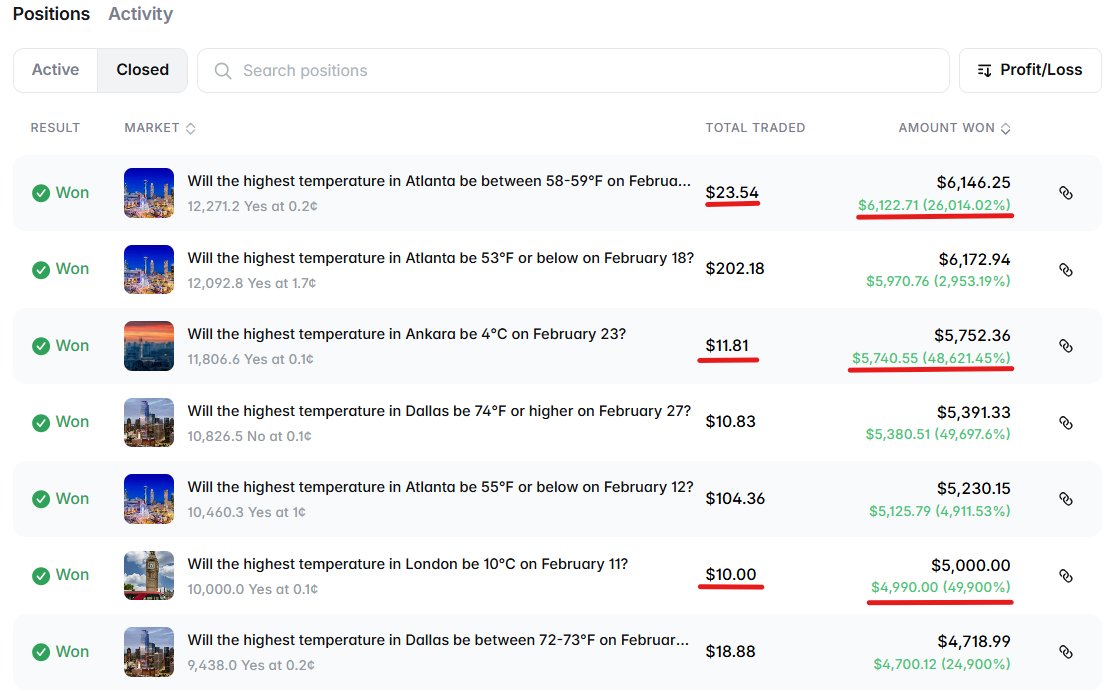Sort by Amount Won column arrows
The width and height of the screenshot is (1117, 691).
coord(1005,128)
